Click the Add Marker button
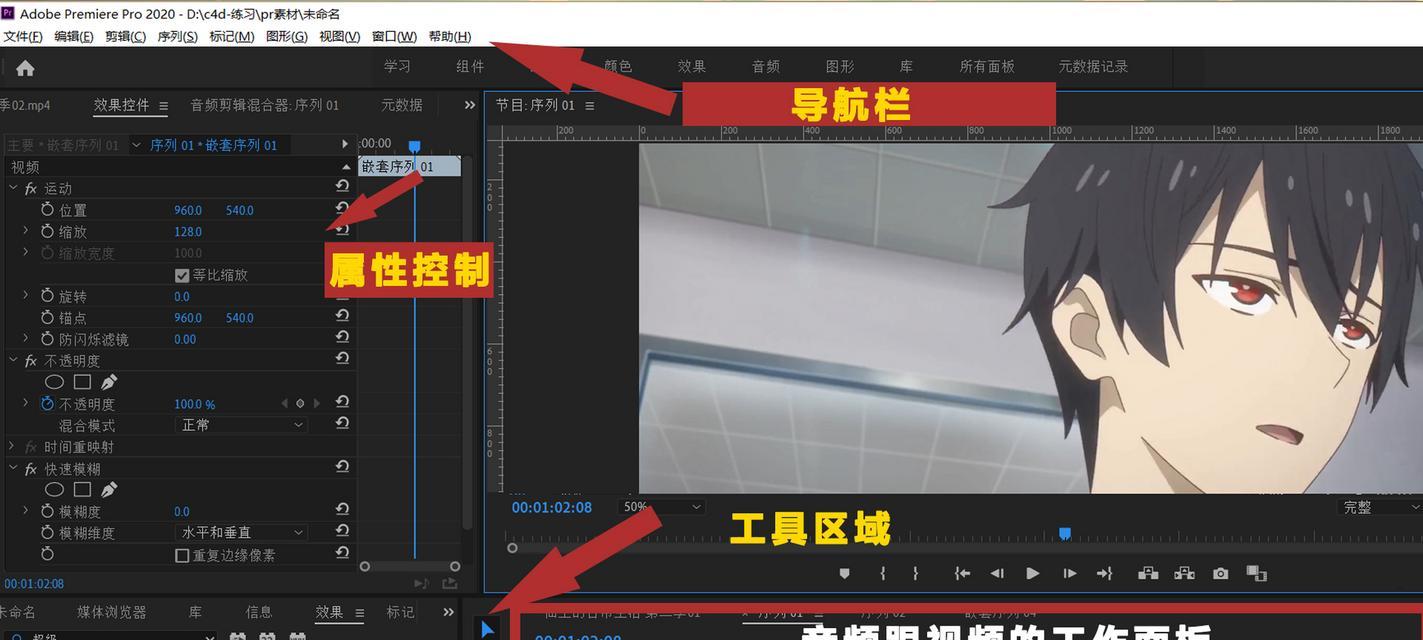The image size is (1423, 640). tap(844, 573)
